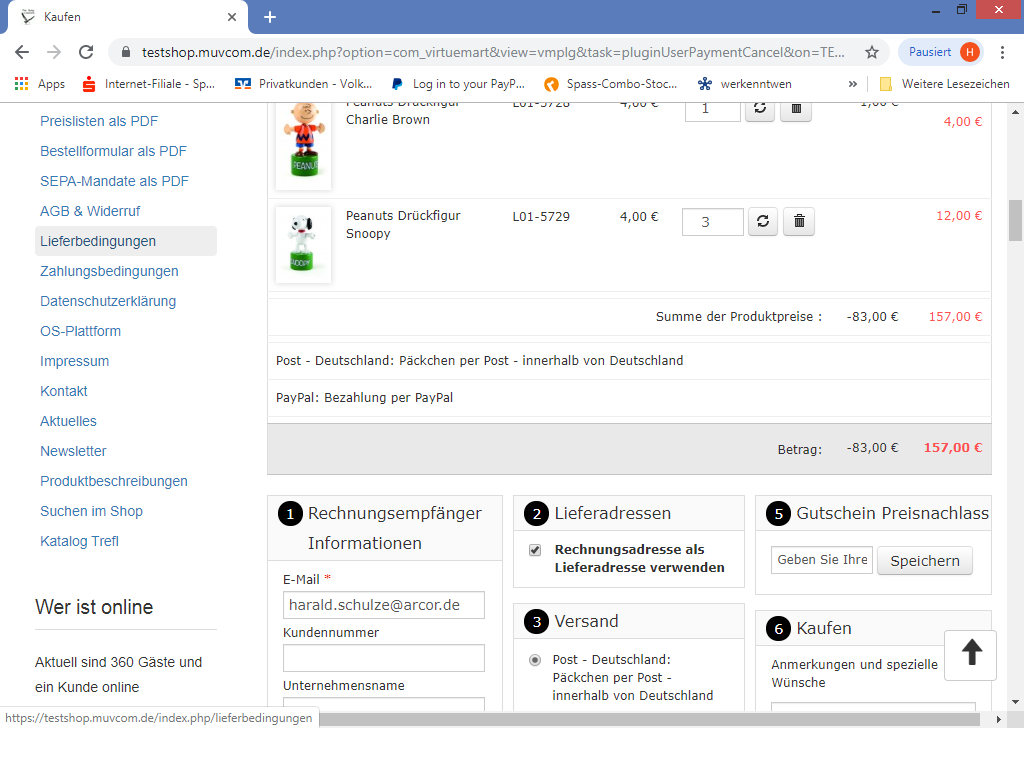Click the refresh quantity icon for Snoopy

762,222
